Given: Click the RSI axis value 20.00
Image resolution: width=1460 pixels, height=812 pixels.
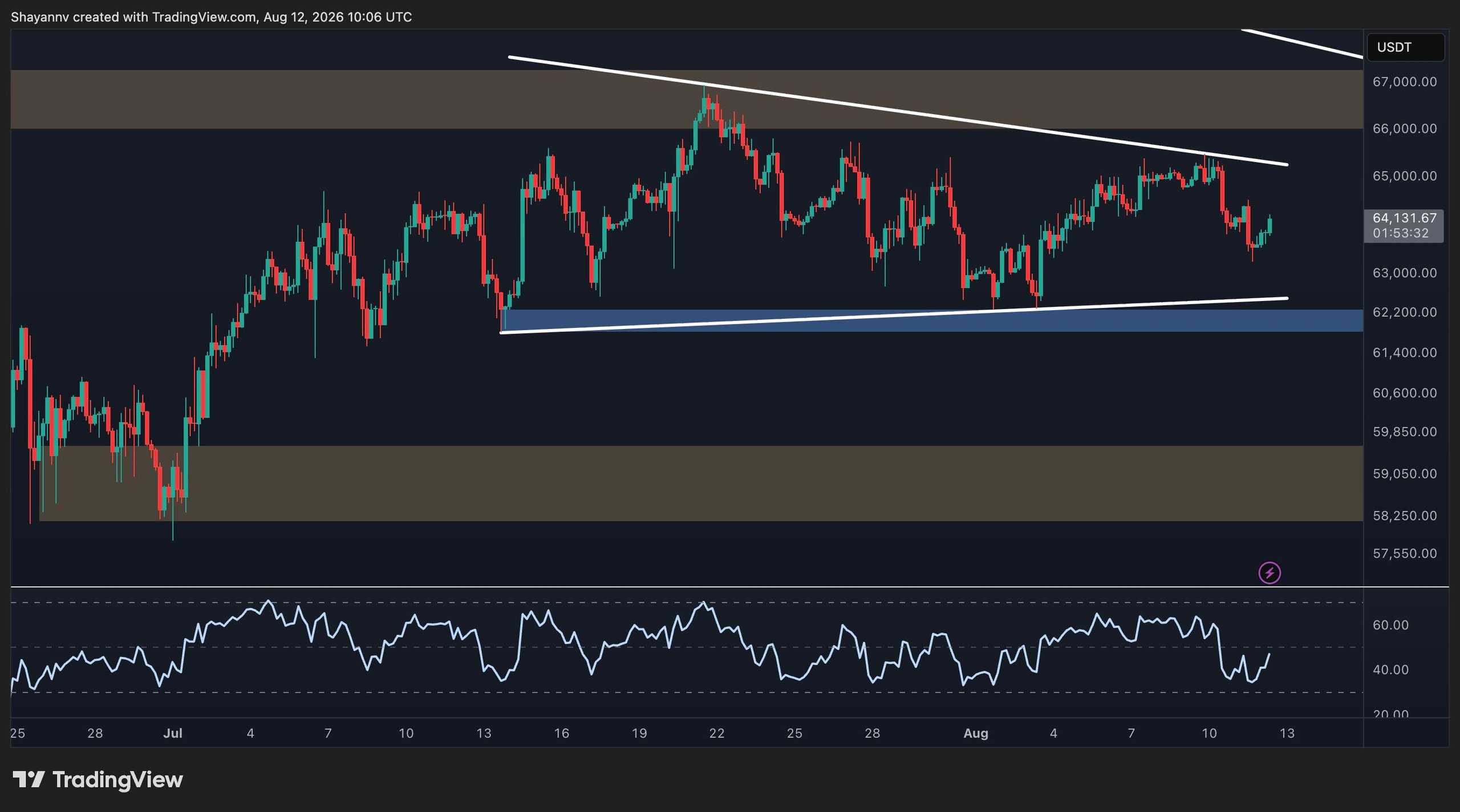Looking at the screenshot, I should point(1390,713).
